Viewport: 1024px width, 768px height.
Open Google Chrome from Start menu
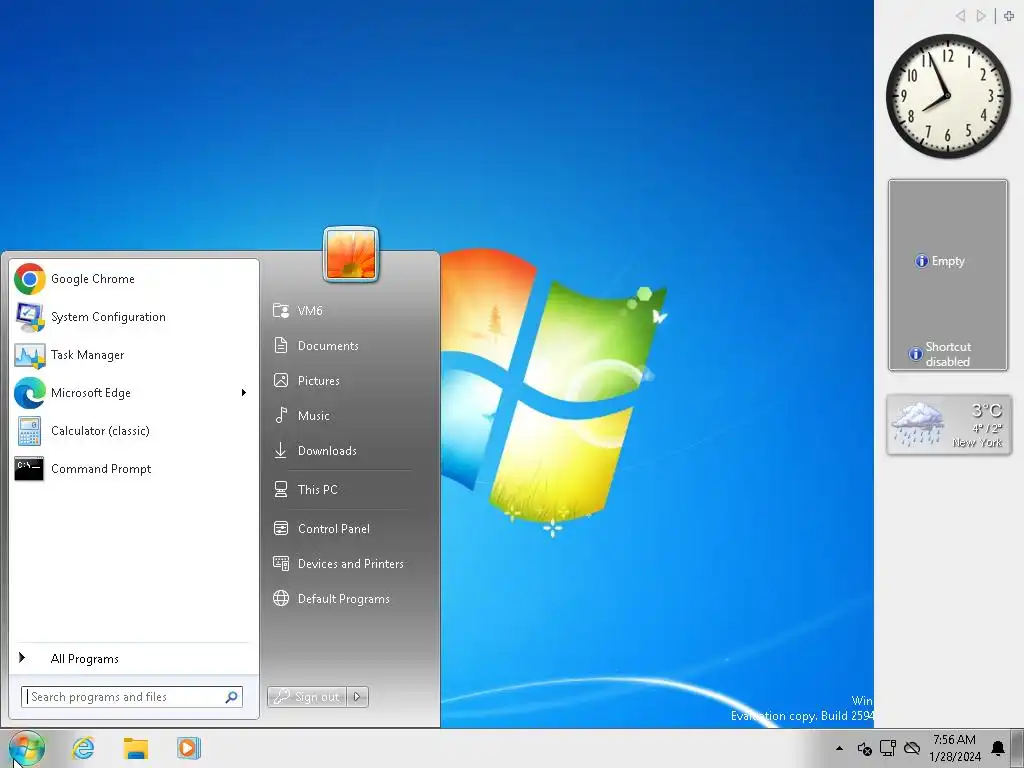[134, 279]
